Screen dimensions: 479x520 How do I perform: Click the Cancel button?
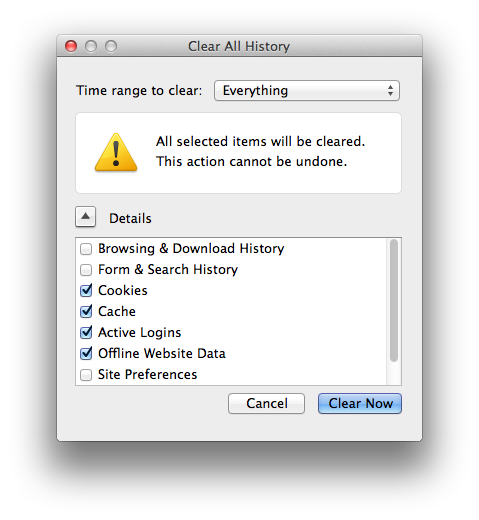266,403
